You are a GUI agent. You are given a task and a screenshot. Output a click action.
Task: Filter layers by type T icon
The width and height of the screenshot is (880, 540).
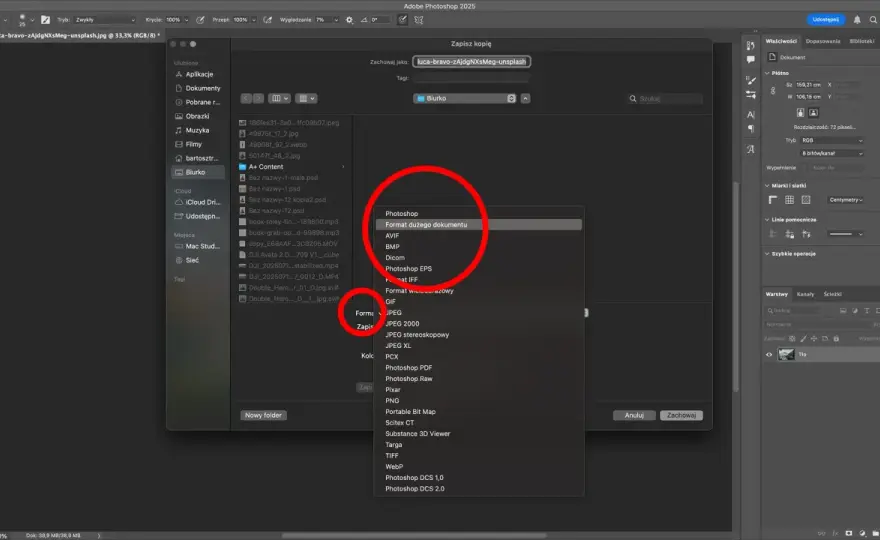click(x=867, y=310)
